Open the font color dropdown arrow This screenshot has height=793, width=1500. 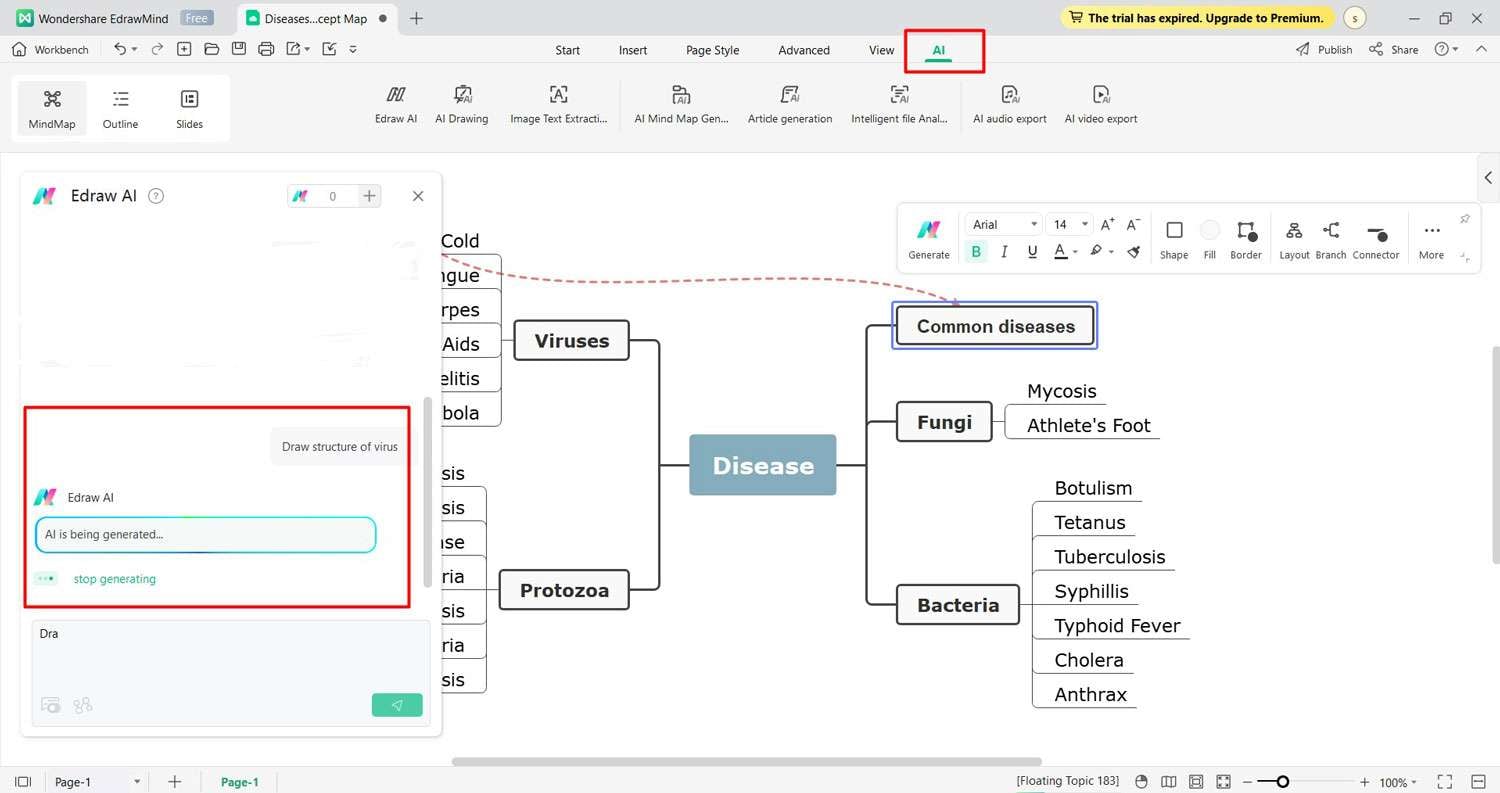(1075, 252)
